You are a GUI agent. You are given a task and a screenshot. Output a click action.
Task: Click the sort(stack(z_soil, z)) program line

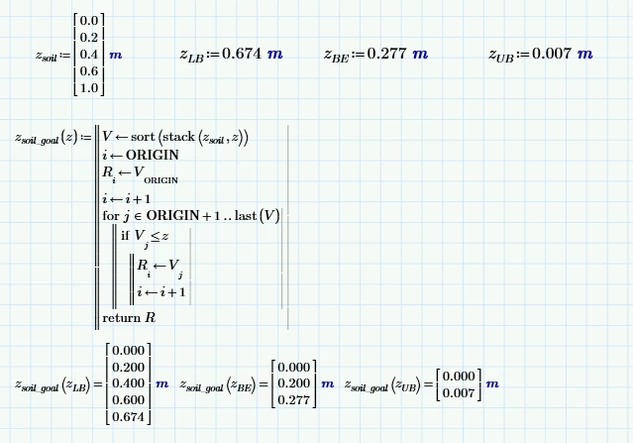175,137
